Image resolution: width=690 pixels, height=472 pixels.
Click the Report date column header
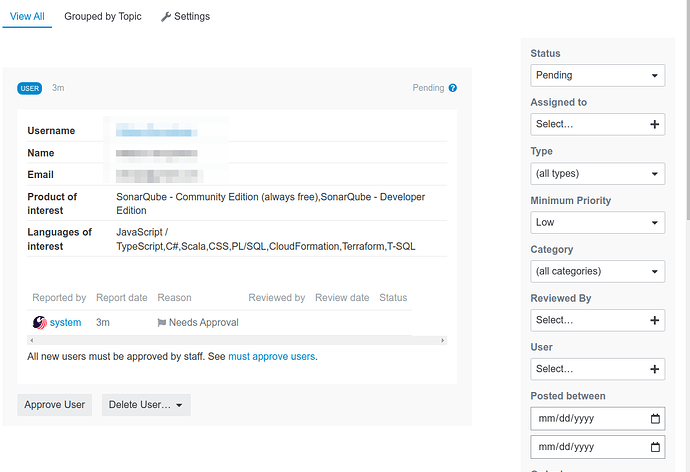click(x=121, y=298)
